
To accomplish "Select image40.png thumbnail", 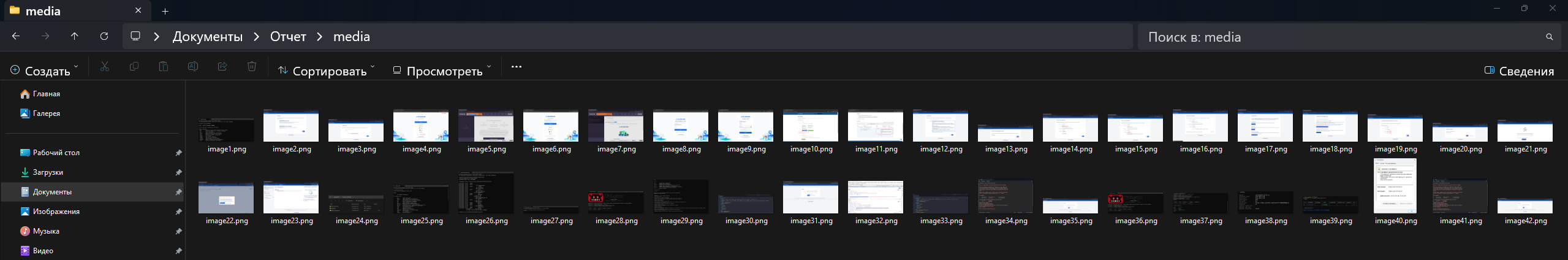I will pyautogui.click(x=1395, y=186).
